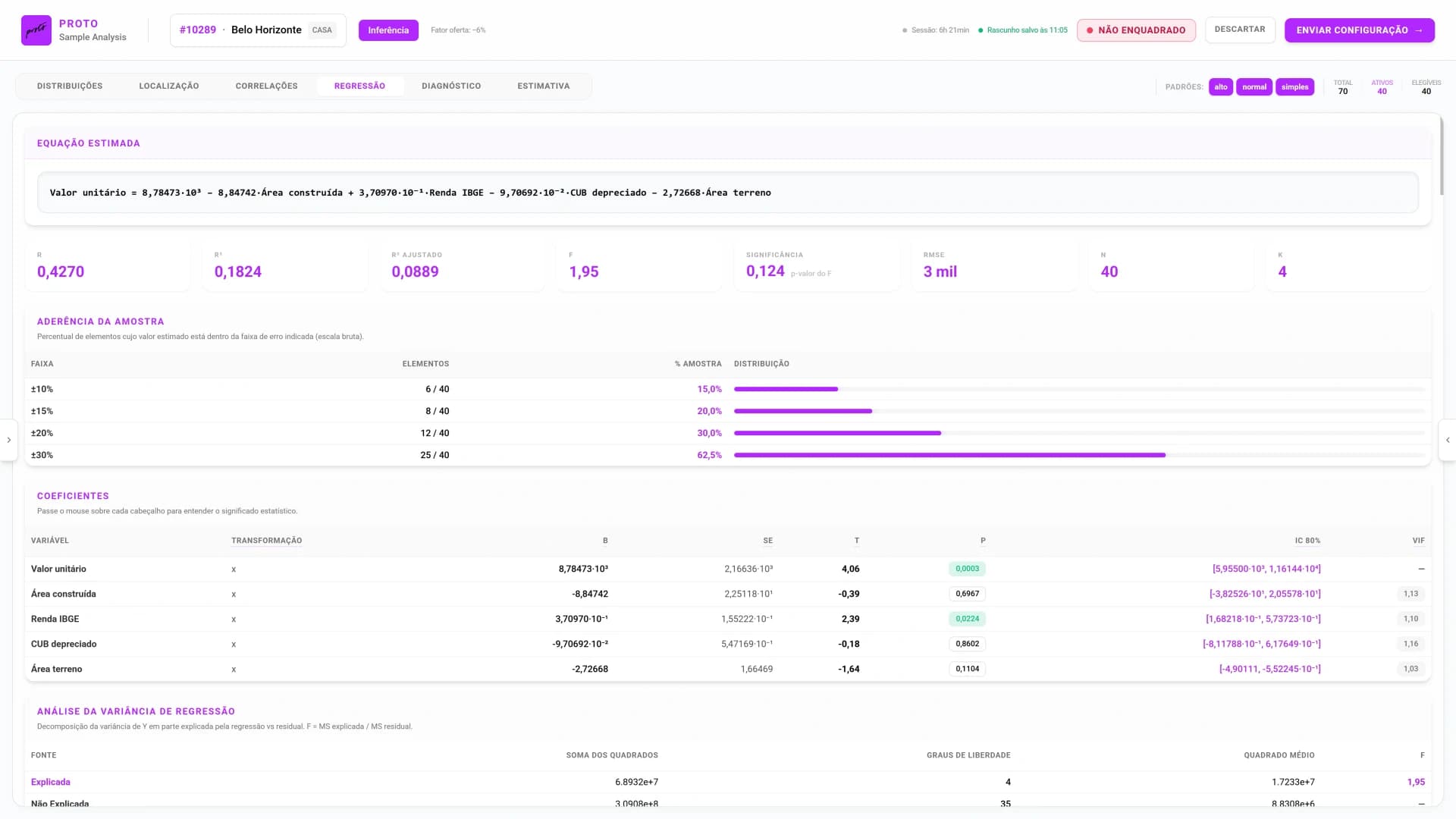Screen dimensions: 1456x819
Task: Click the RMSE value 3 mil
Action: tap(940, 271)
